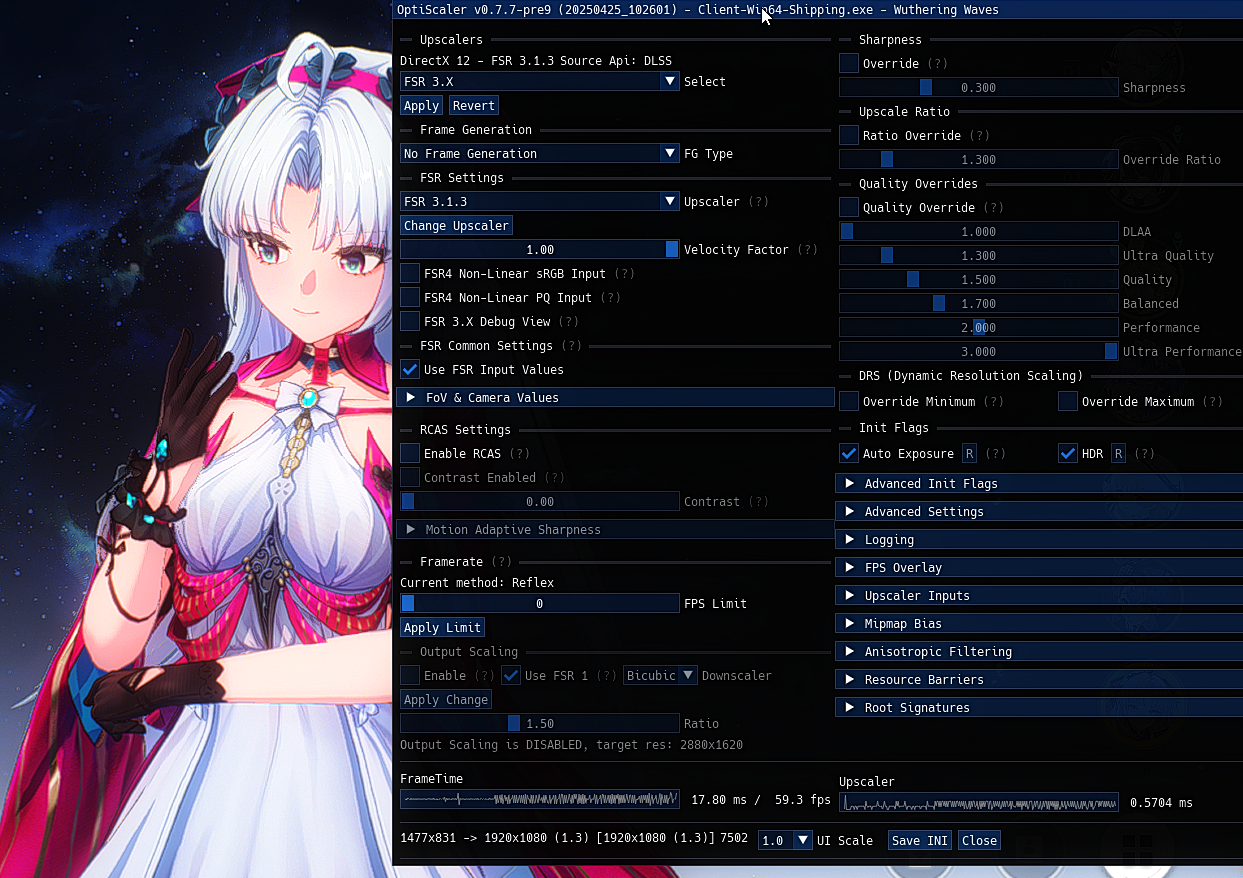Click the (?) help next to Velocity Factor
The height and width of the screenshot is (878, 1243).
[x=808, y=249]
